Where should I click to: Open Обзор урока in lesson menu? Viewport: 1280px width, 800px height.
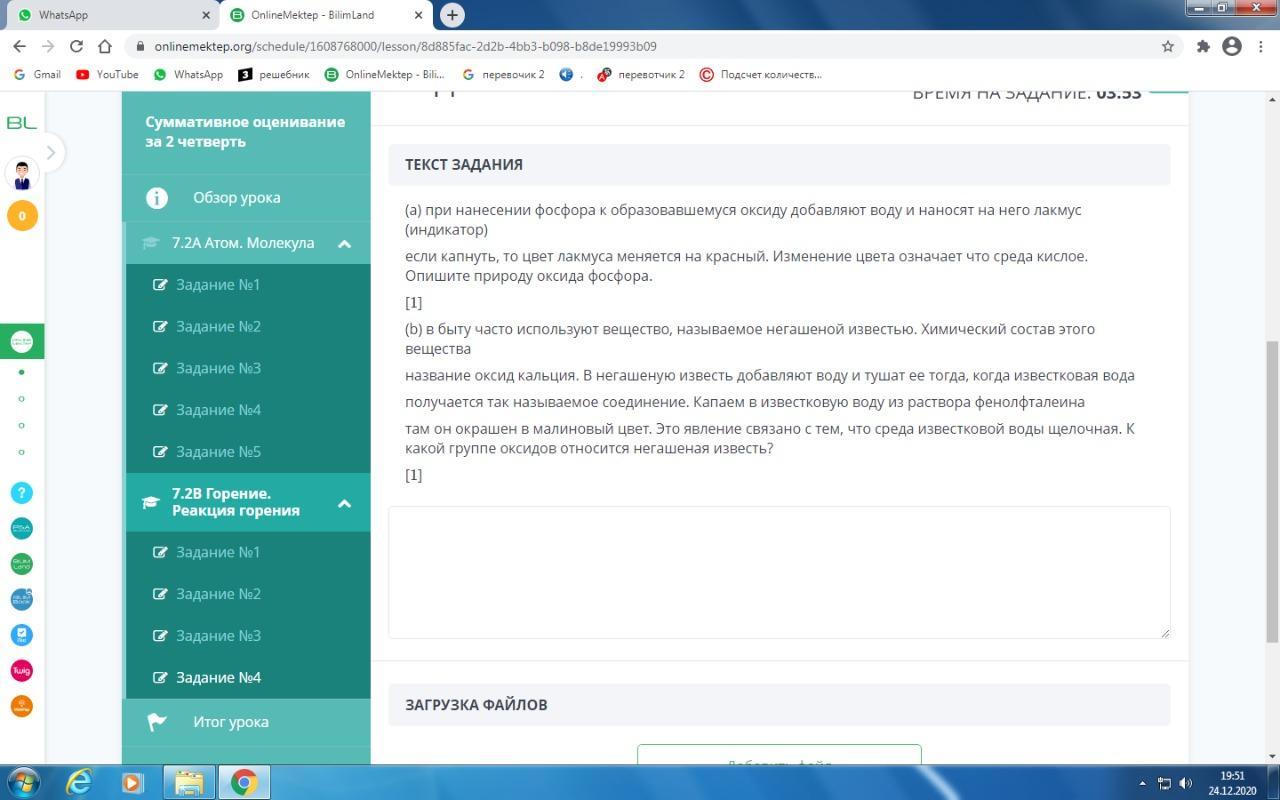click(236, 198)
